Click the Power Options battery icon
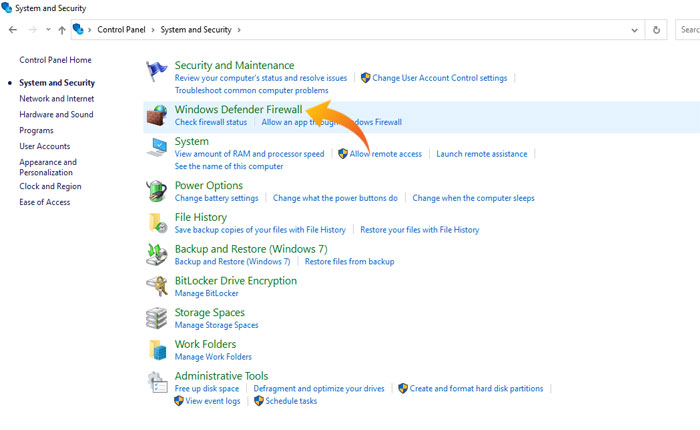Image resolution: width=700 pixels, height=430 pixels. pyautogui.click(x=157, y=191)
